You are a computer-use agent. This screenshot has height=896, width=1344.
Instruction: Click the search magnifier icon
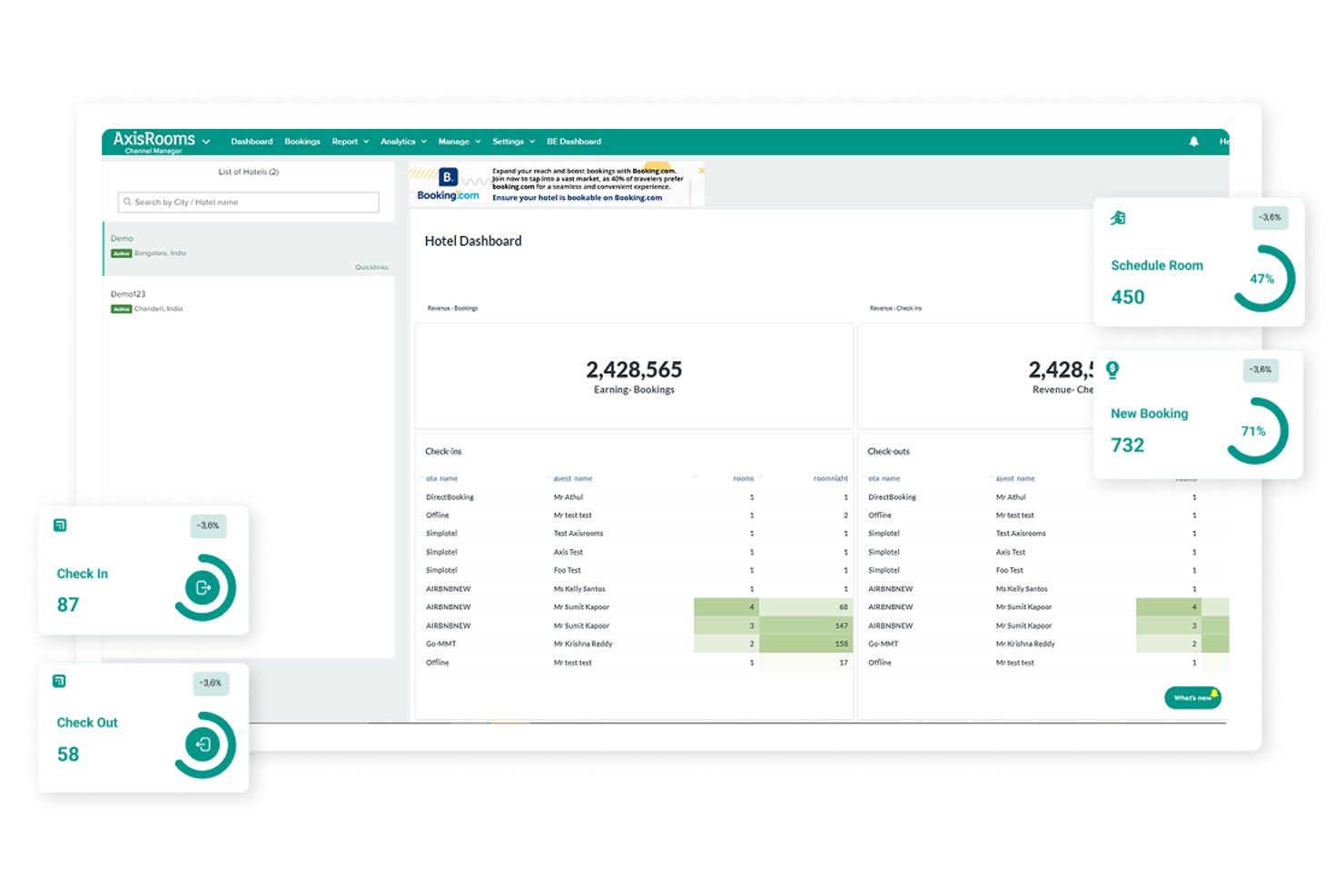[127, 202]
